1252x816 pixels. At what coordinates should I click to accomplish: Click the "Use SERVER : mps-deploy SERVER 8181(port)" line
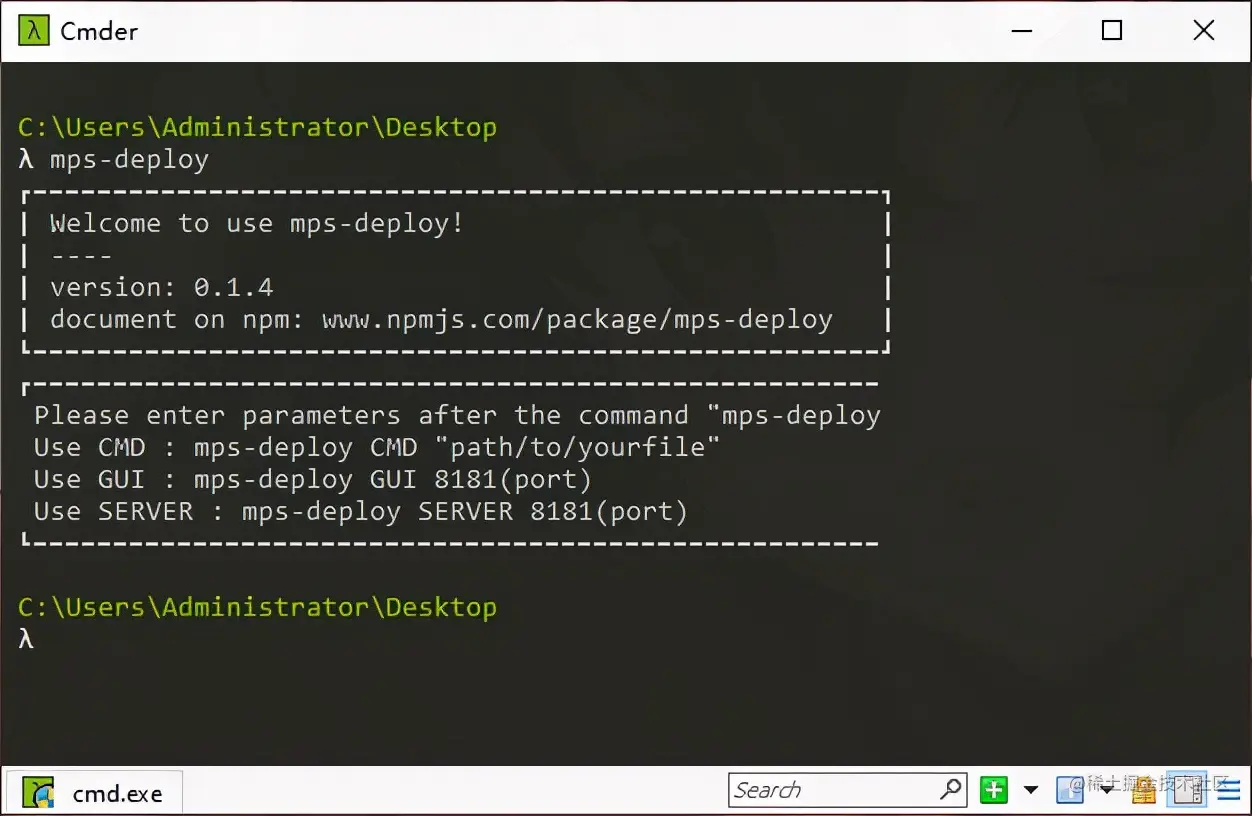pyautogui.click(x=361, y=511)
